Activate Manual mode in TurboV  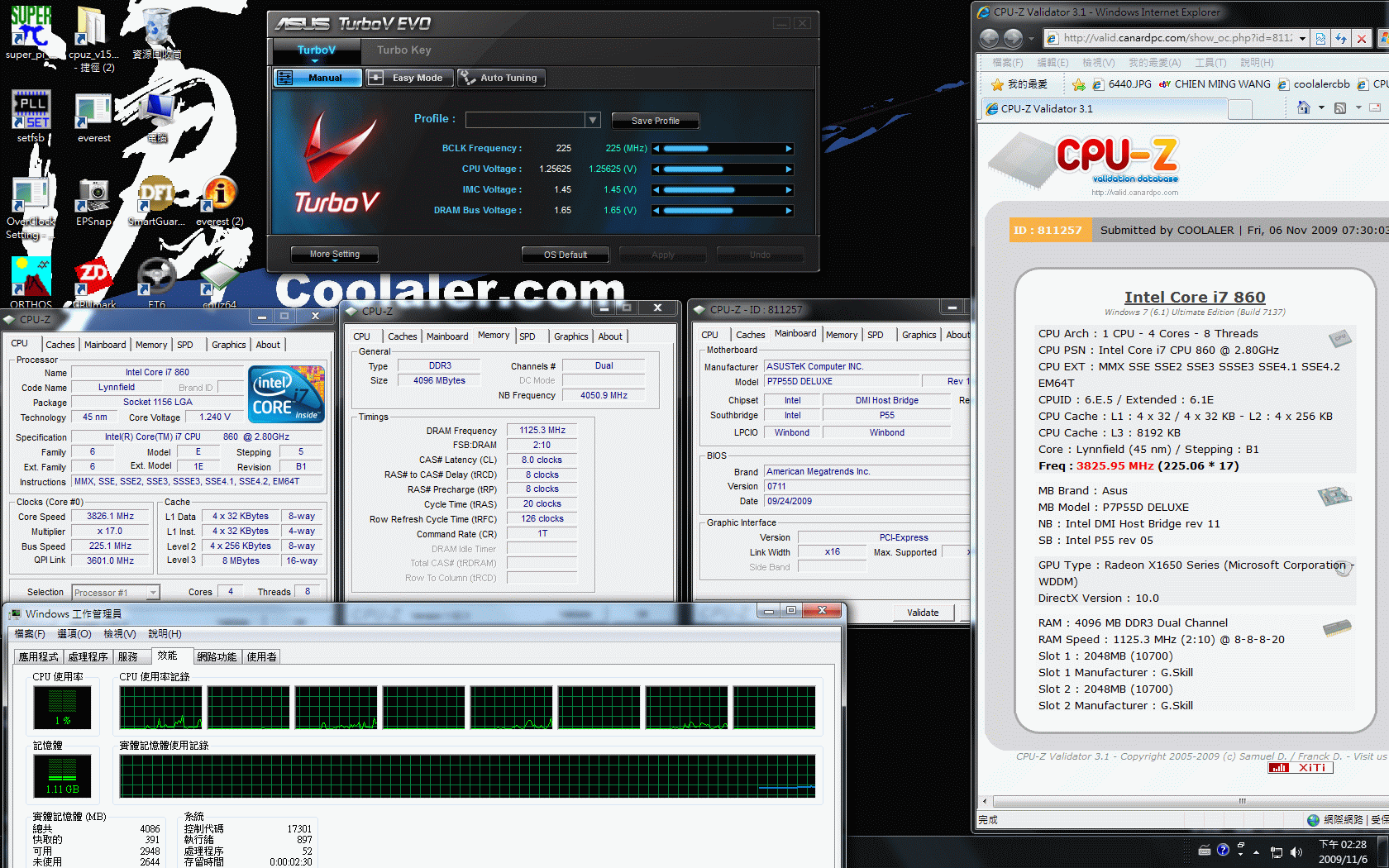(318, 78)
